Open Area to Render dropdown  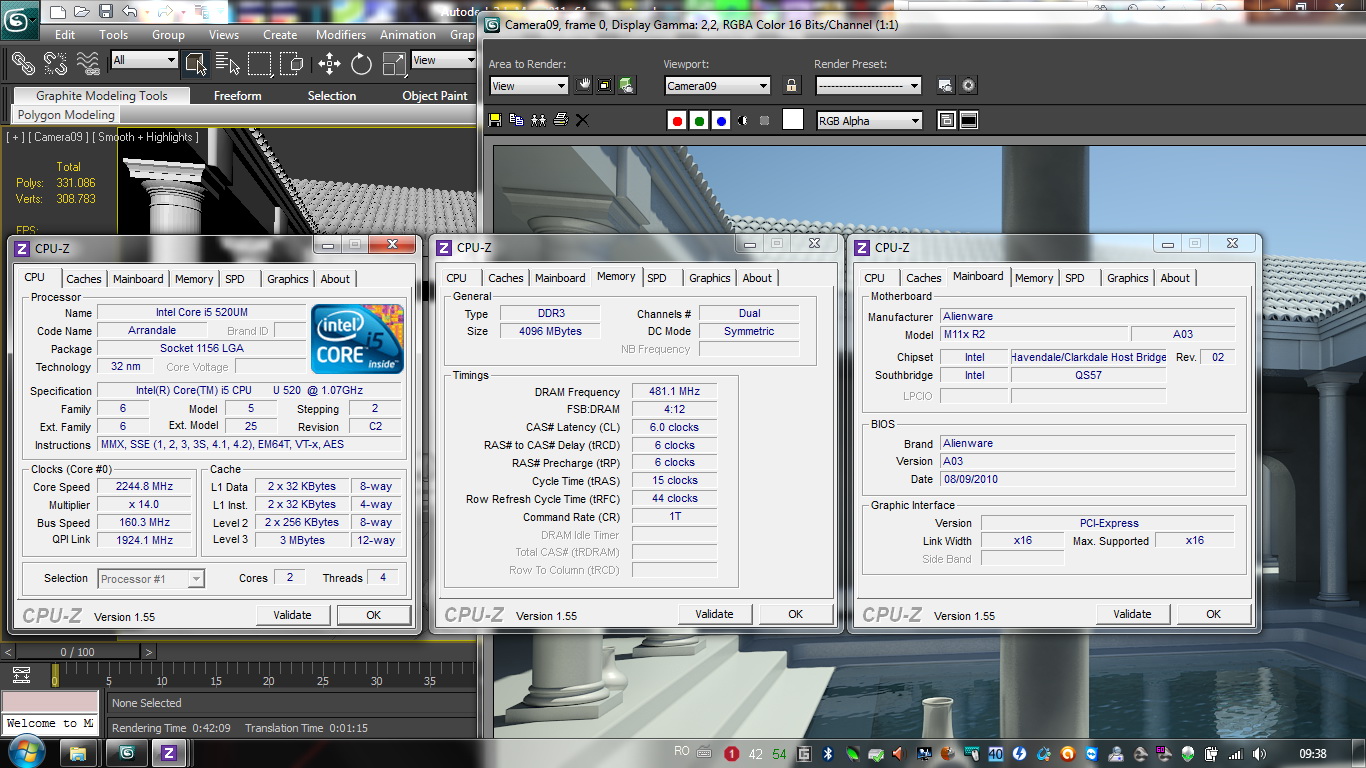(529, 86)
